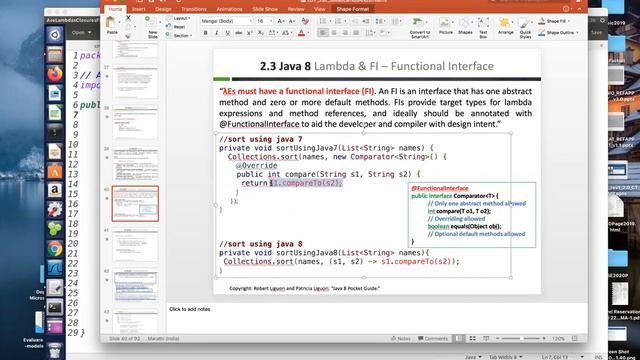Adjust the PowerPoint zoom slider
This screenshot has width=640, height=360.
pyautogui.click(x=521, y=338)
